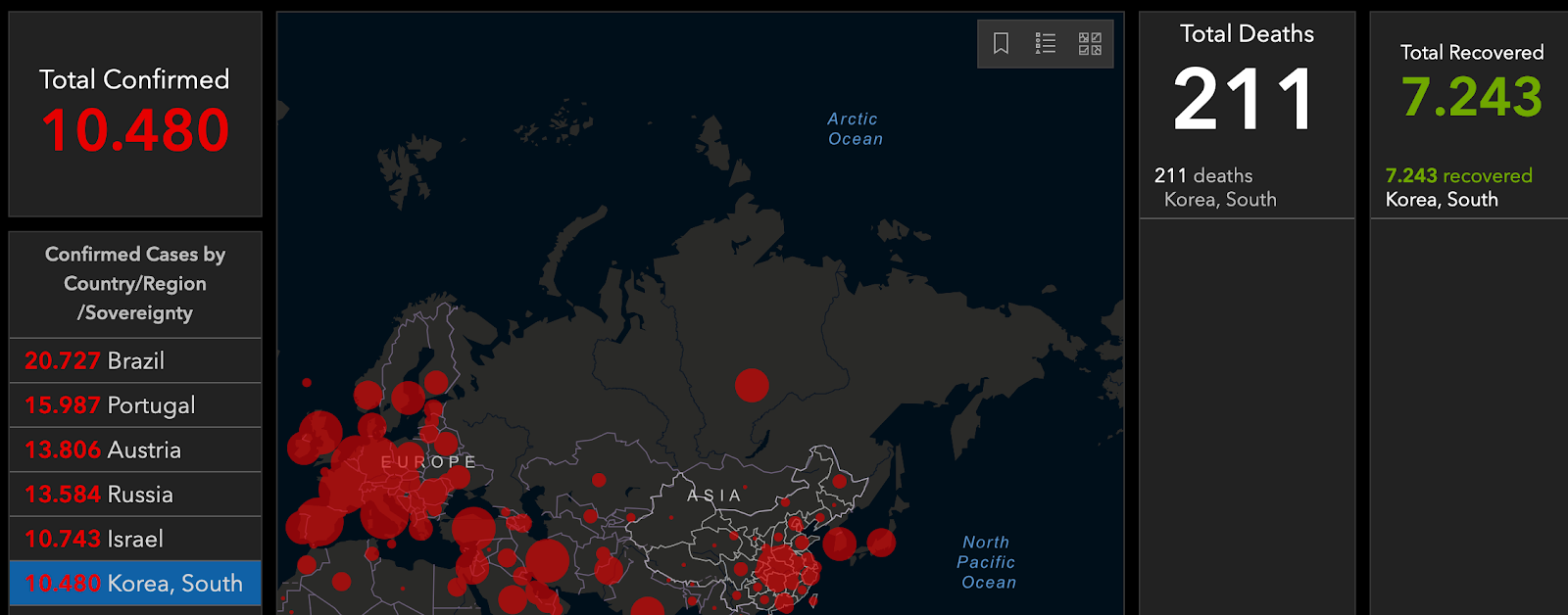Click the North Pacific Ocean map label
The height and width of the screenshot is (615, 1568).
tap(987, 562)
